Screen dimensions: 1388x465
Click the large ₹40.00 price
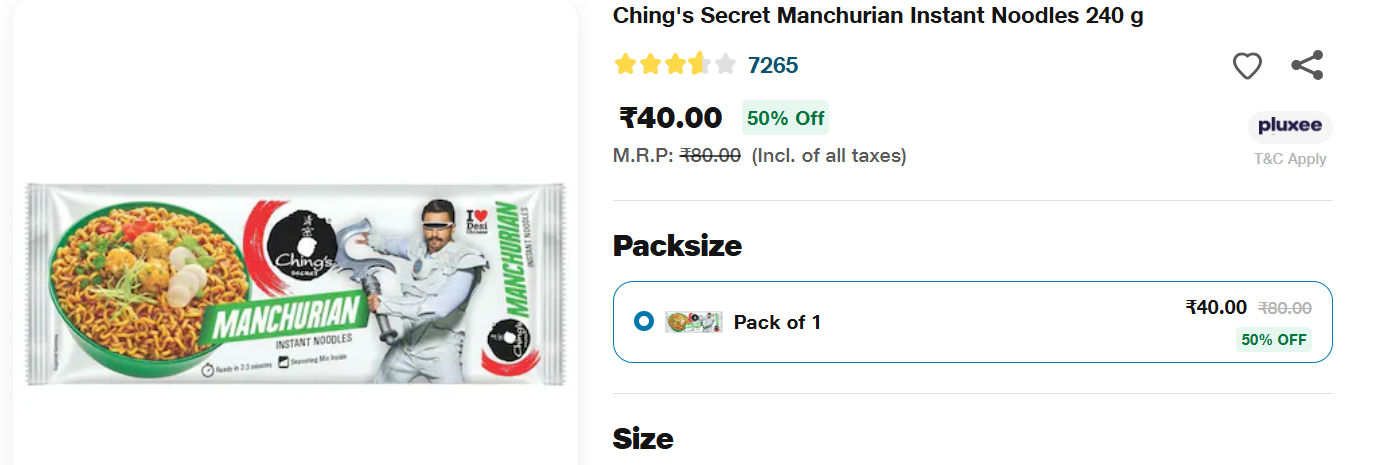pos(670,118)
